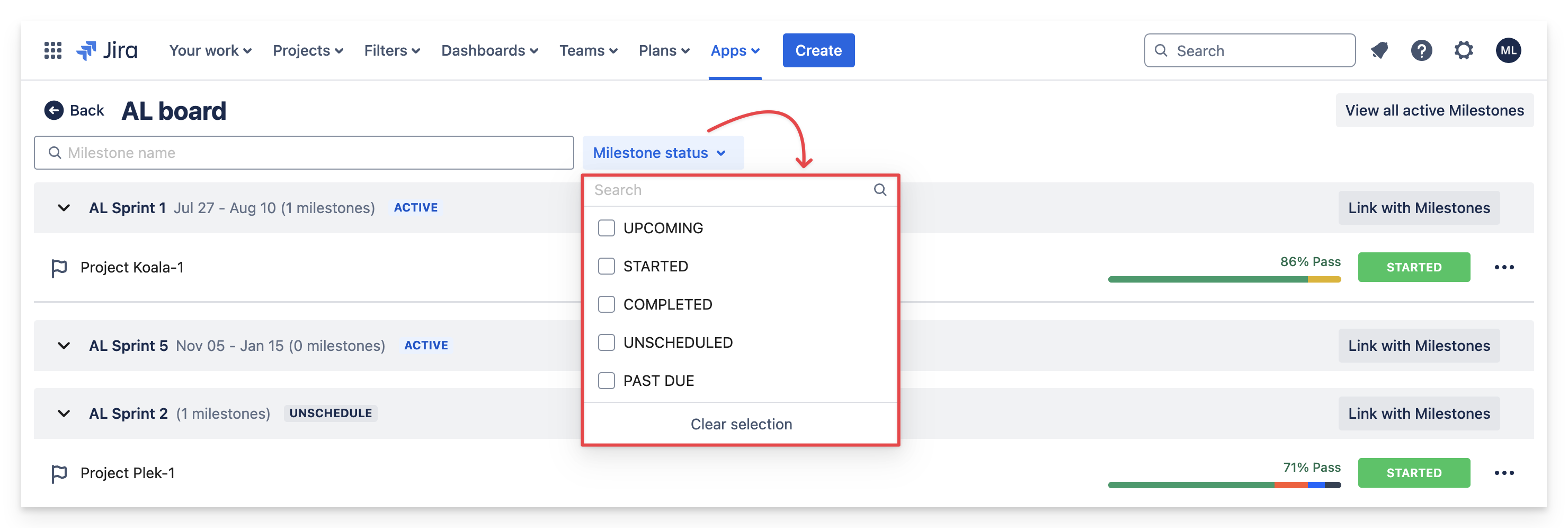1568x528 pixels.
Task: Open the settings gear icon
Action: click(1463, 50)
